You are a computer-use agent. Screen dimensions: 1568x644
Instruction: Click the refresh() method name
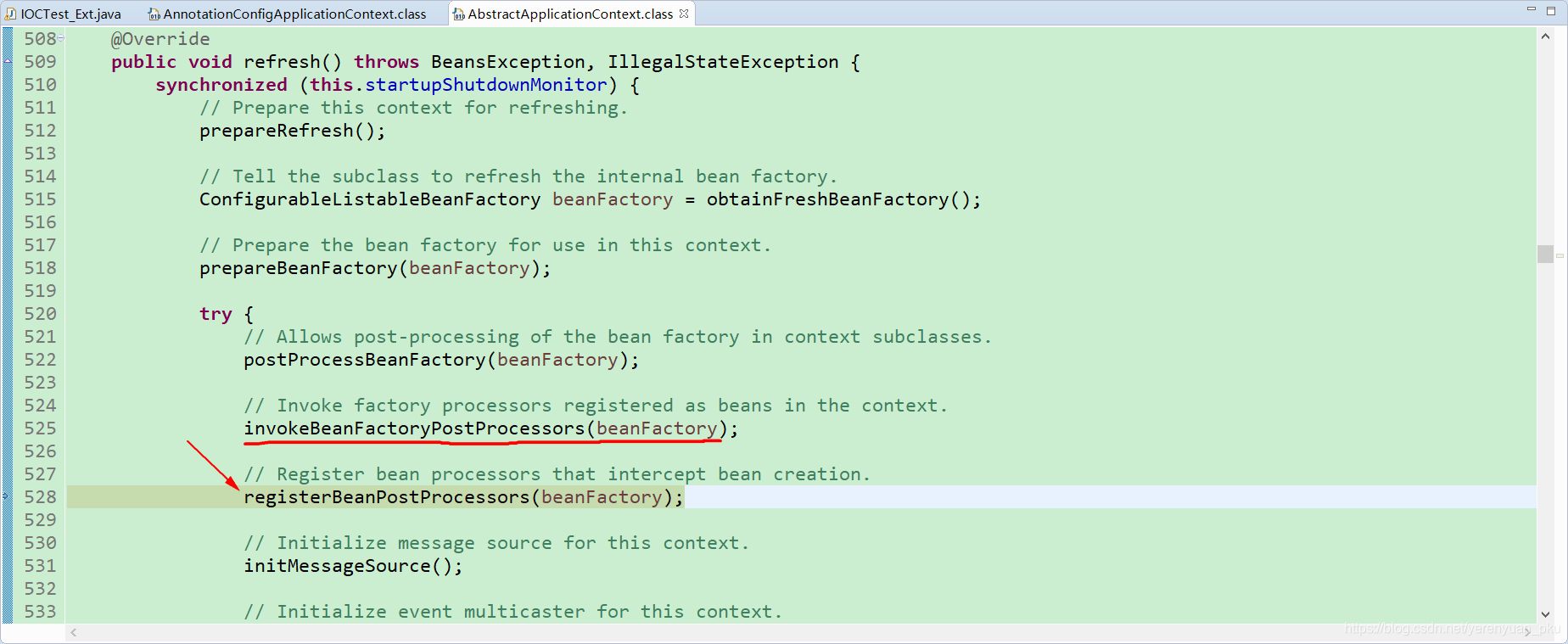293,62
